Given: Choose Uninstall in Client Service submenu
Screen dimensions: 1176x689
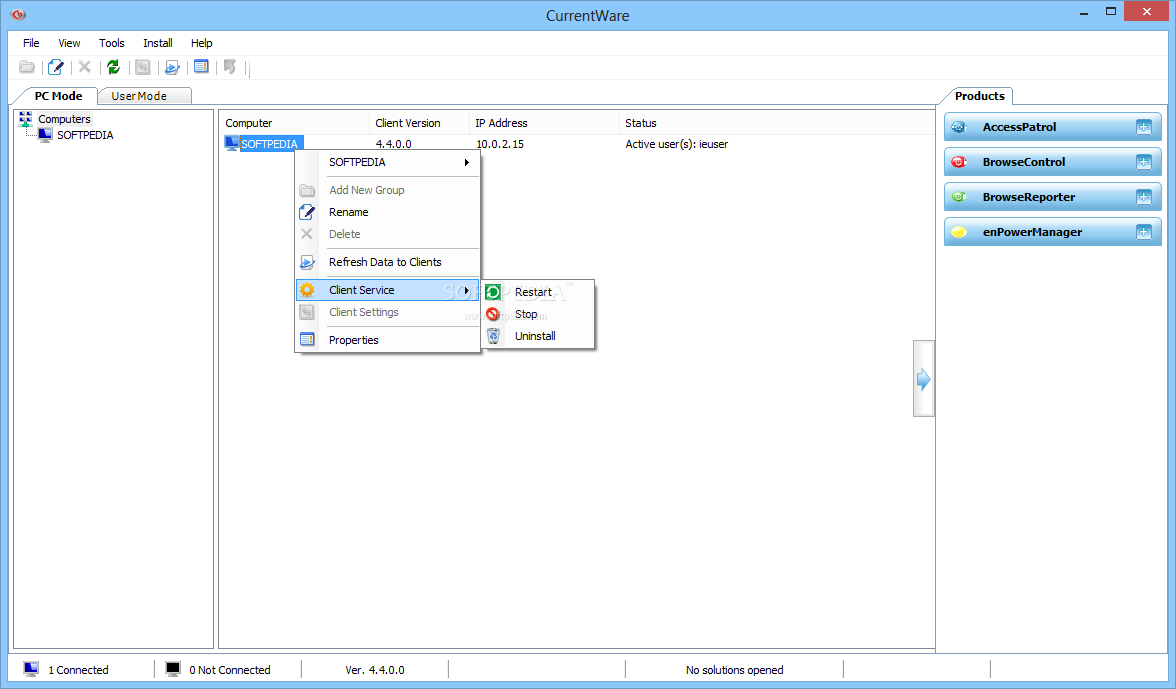Looking at the screenshot, I should [x=538, y=336].
